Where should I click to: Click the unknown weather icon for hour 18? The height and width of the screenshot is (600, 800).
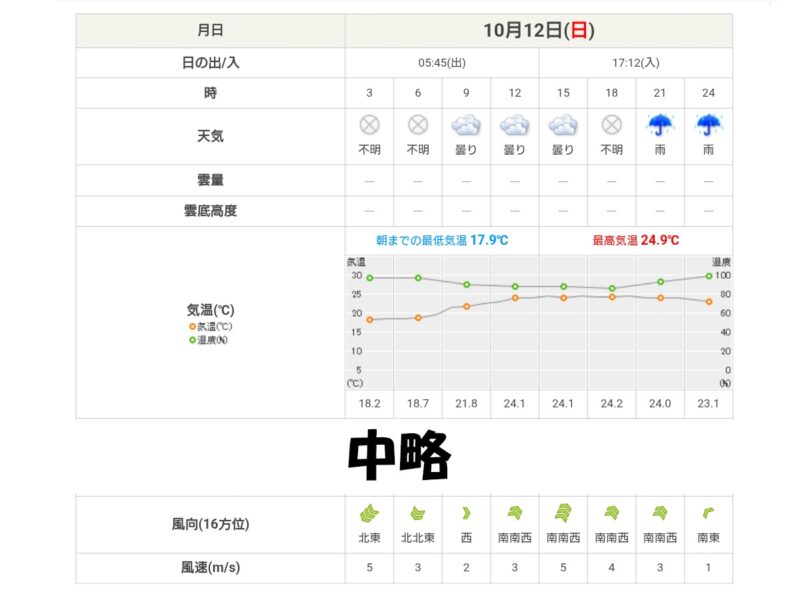pyautogui.click(x=611, y=126)
